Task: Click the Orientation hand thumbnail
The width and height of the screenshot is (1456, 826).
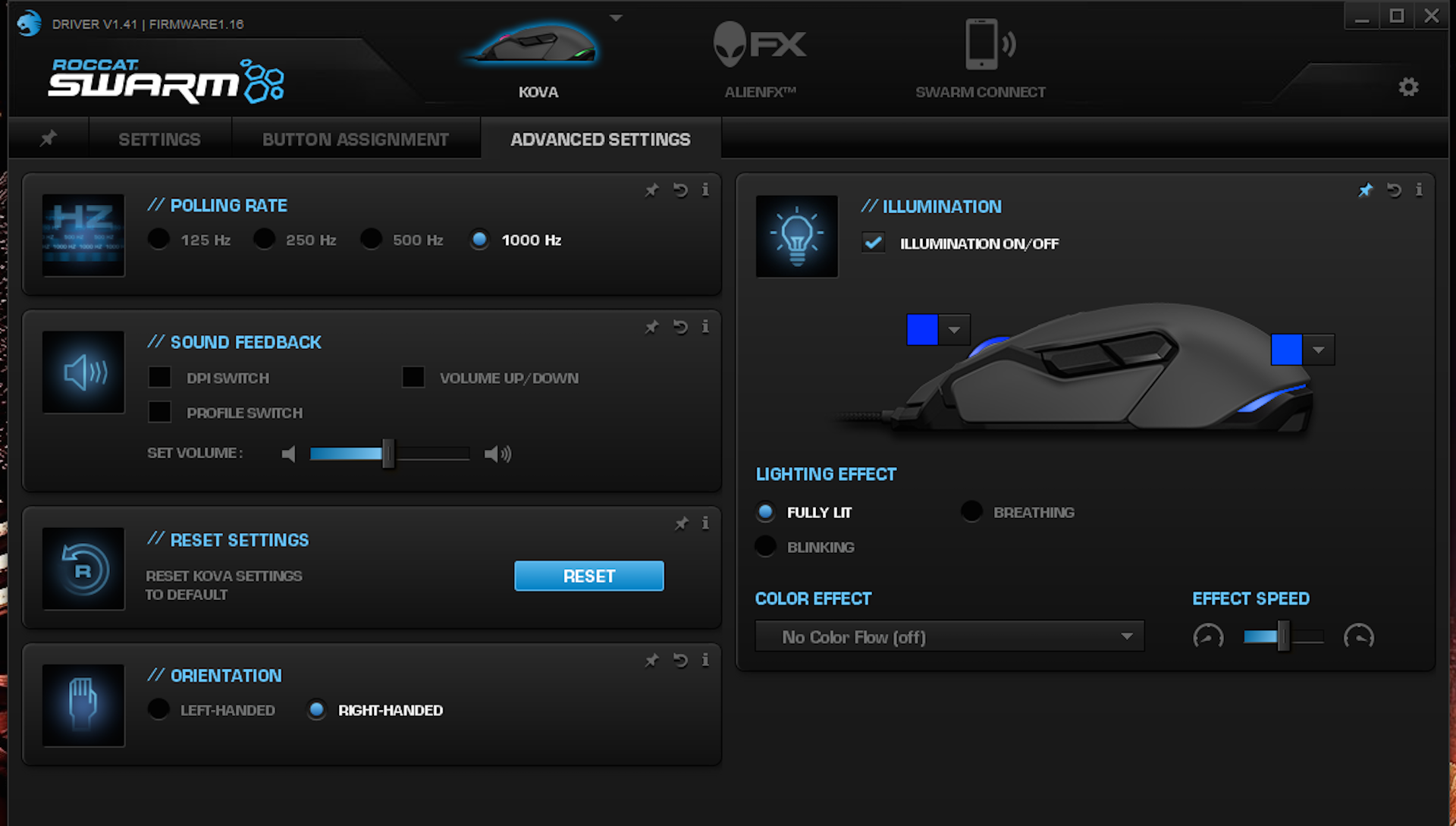Action: point(83,705)
